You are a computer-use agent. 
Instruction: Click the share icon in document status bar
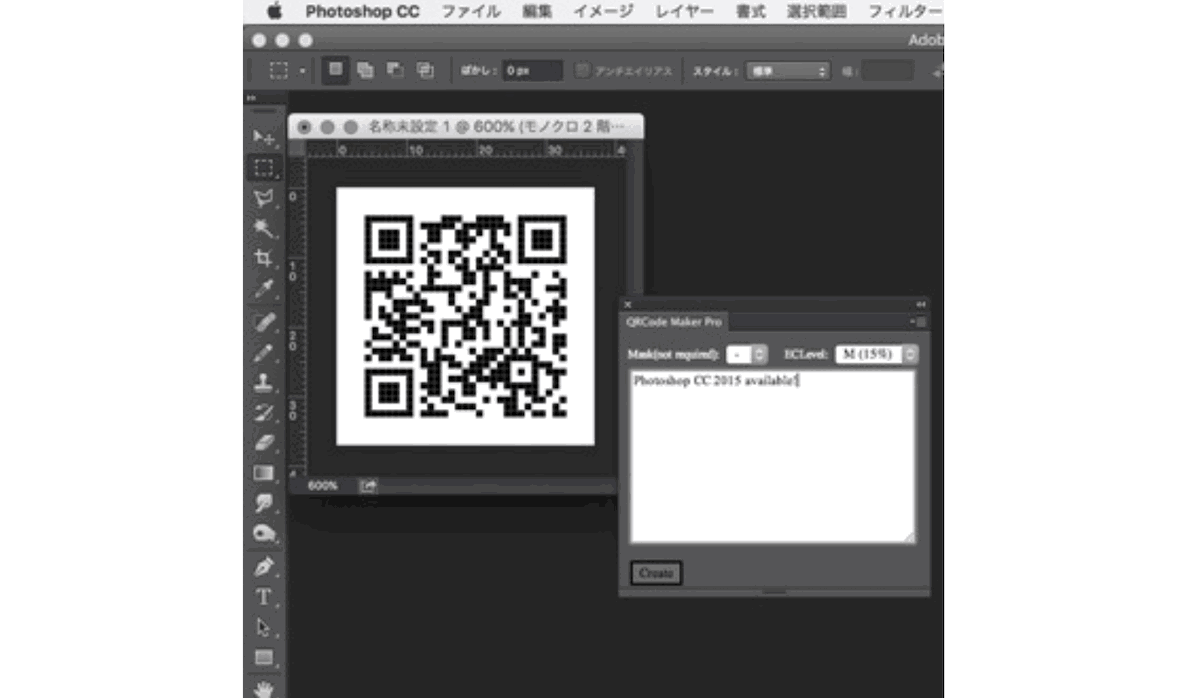pos(368,485)
